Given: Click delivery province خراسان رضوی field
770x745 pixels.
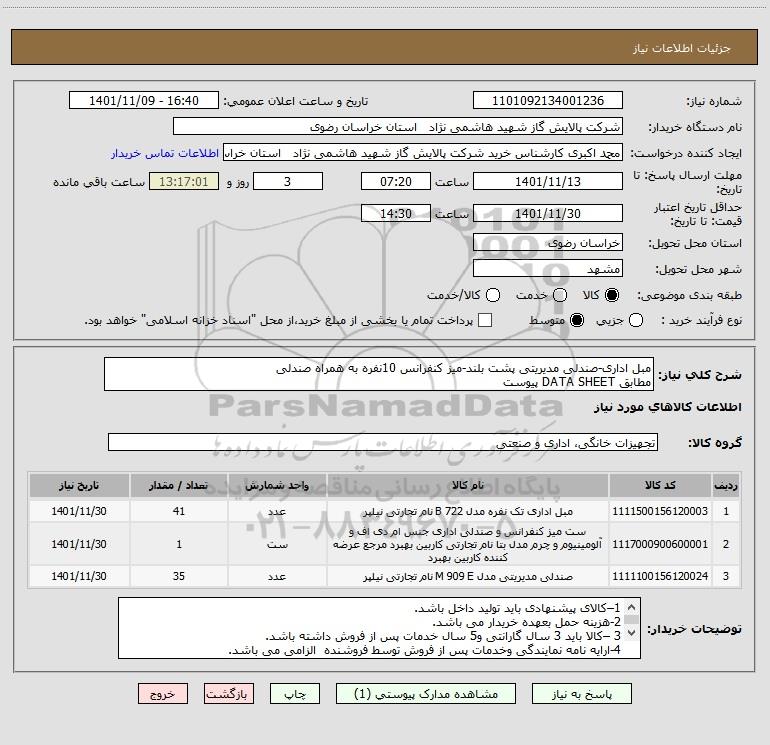Looking at the screenshot, I should click(548, 242).
